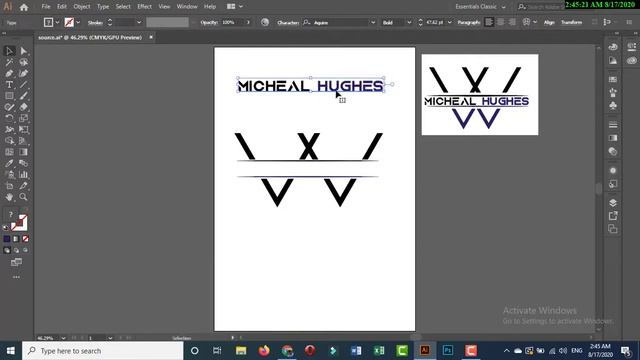Open Recolor Artwork color wheel icon
640x360 pixels.
[265, 22]
